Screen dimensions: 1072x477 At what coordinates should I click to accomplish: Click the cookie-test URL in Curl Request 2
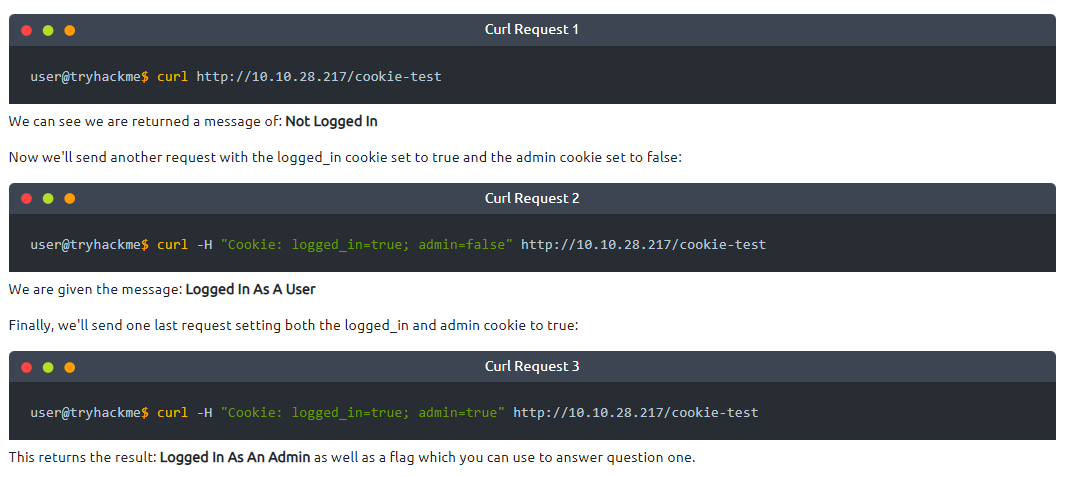point(643,245)
